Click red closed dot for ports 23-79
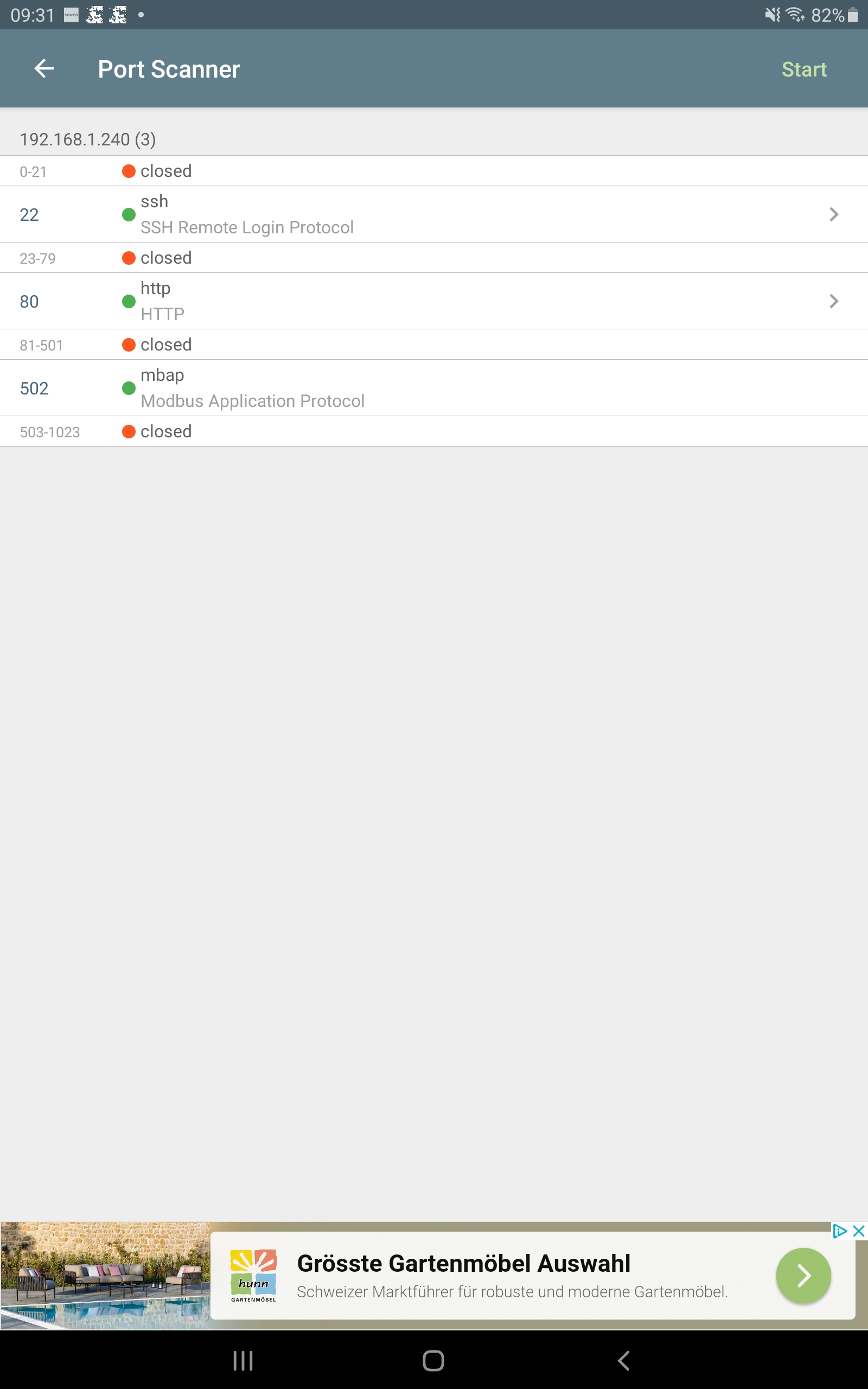Viewport: 868px width, 1389px height. point(129,258)
